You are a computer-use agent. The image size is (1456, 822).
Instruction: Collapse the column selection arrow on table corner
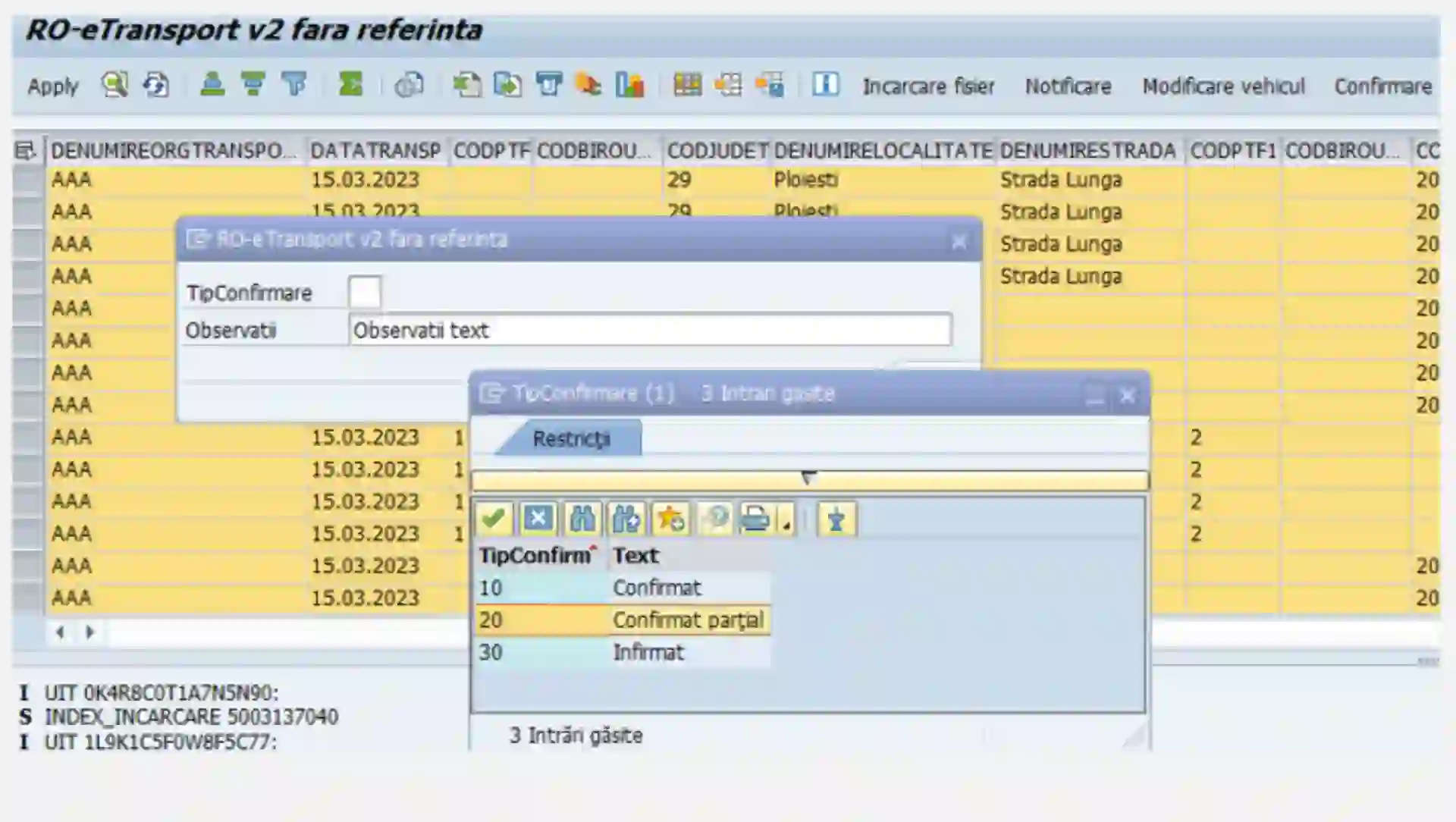[25, 150]
